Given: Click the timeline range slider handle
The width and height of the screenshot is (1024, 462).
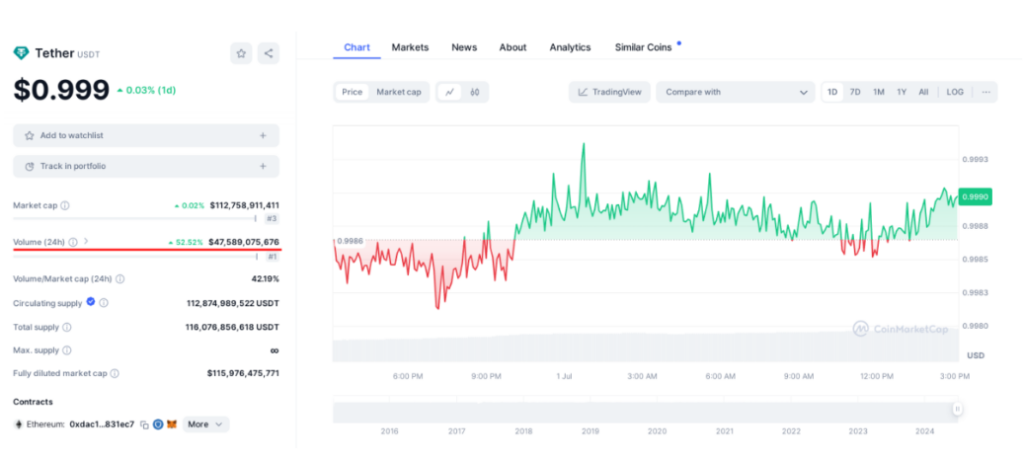Looking at the screenshot, I should click(x=957, y=409).
